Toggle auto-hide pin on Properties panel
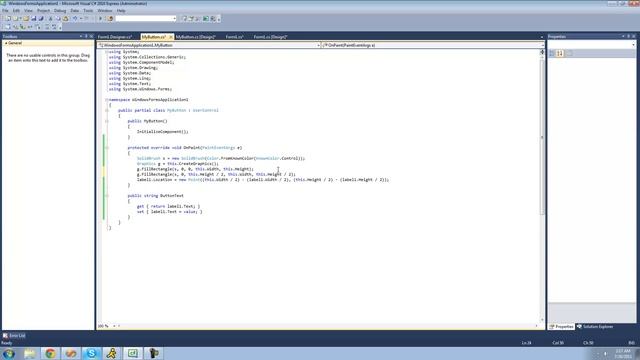Screen dimensions: 640x360 pos(629,36)
